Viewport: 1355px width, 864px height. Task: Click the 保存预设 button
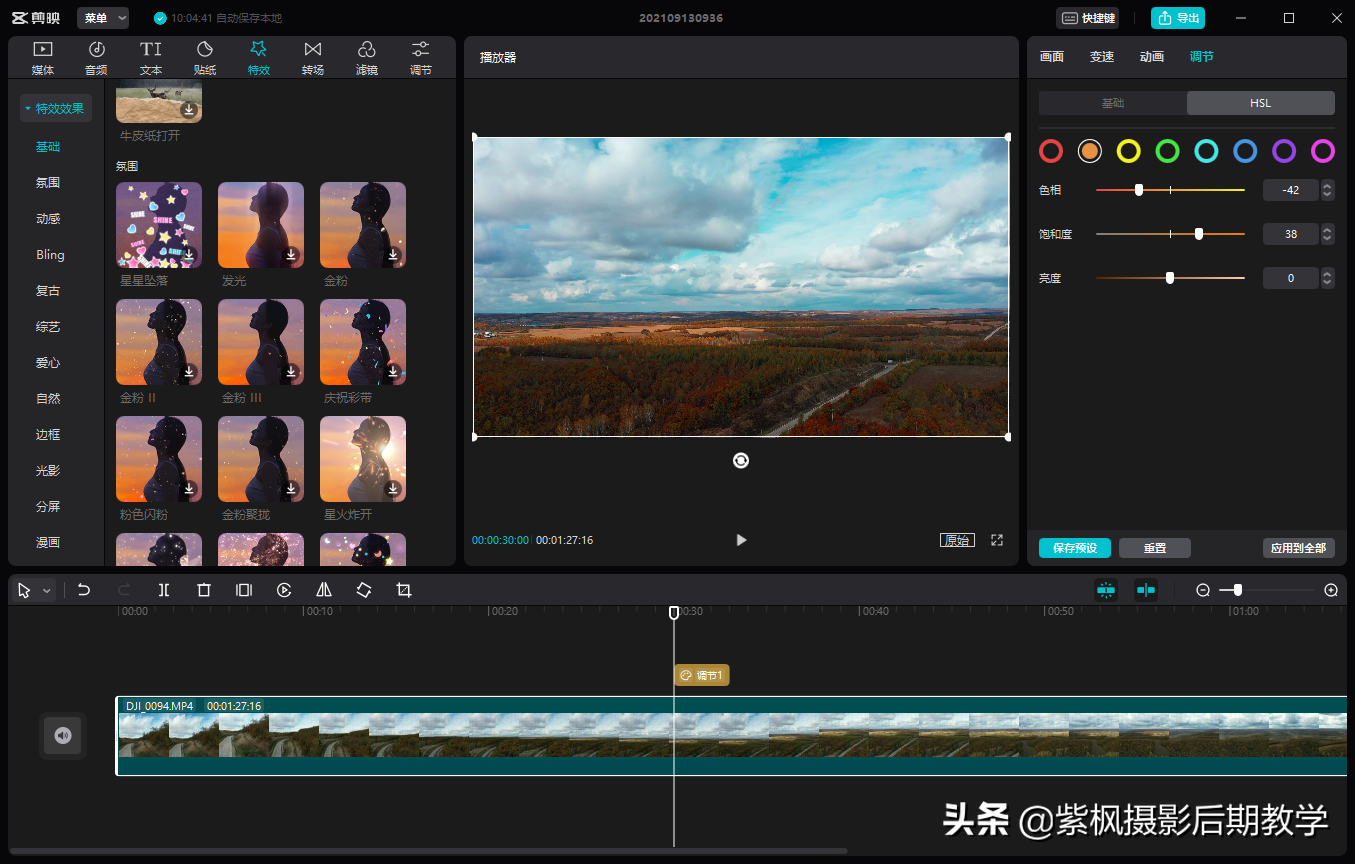1075,548
